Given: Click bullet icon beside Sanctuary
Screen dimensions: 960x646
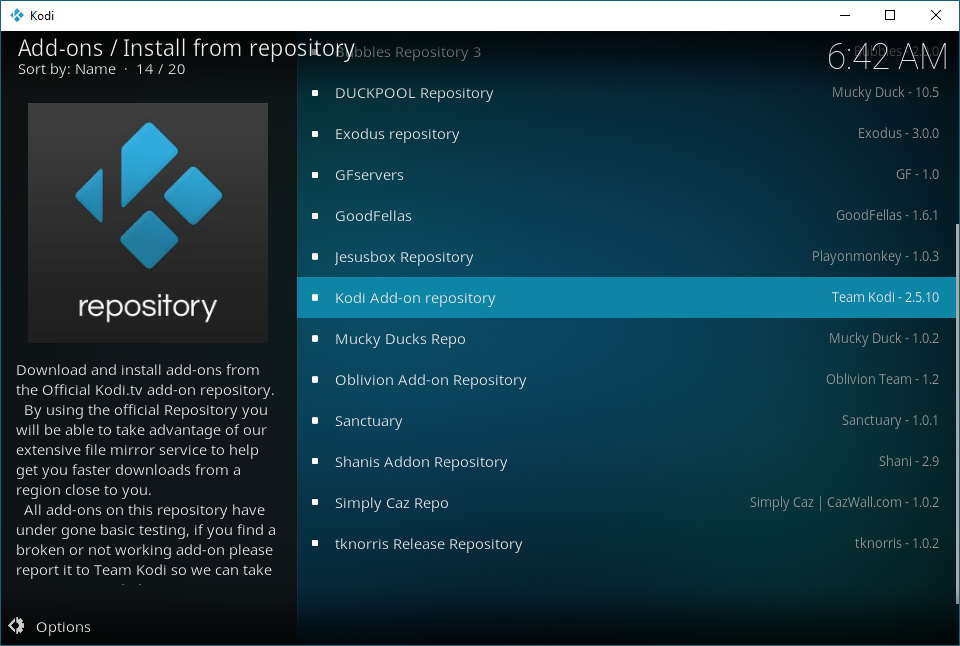Looking at the screenshot, I should [x=315, y=421].
